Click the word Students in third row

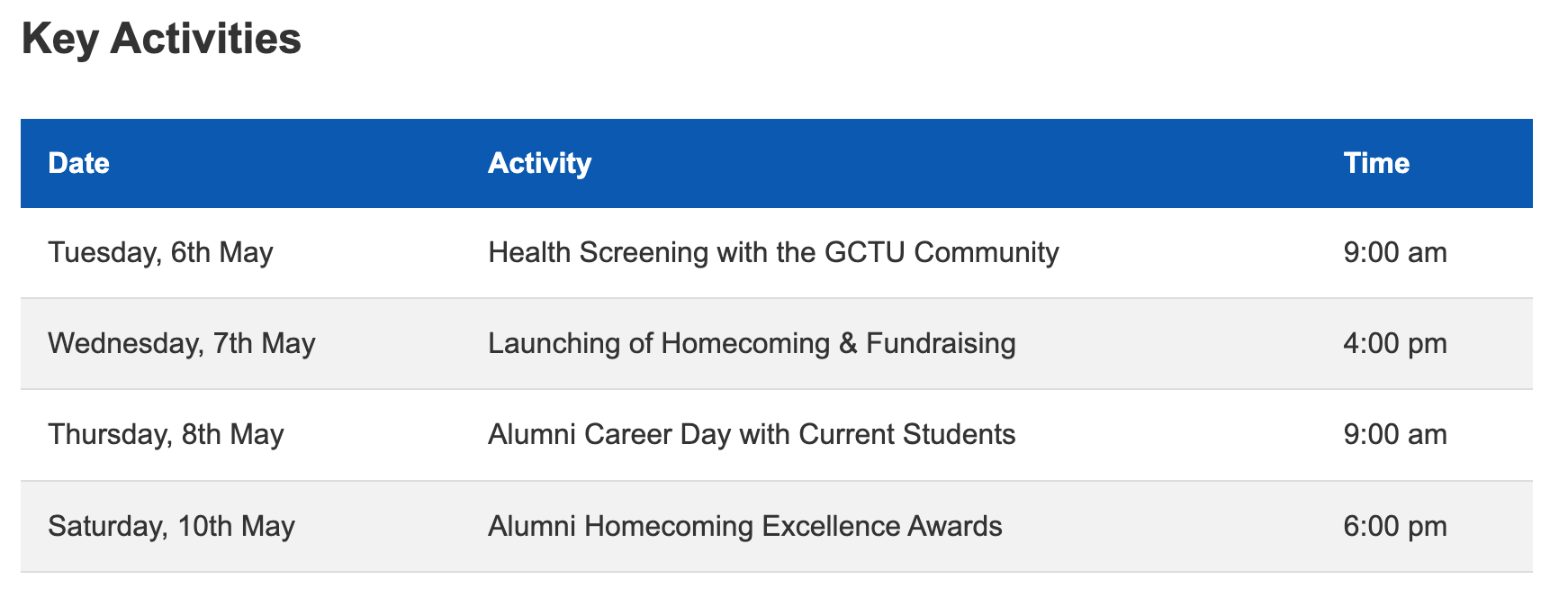point(961,434)
